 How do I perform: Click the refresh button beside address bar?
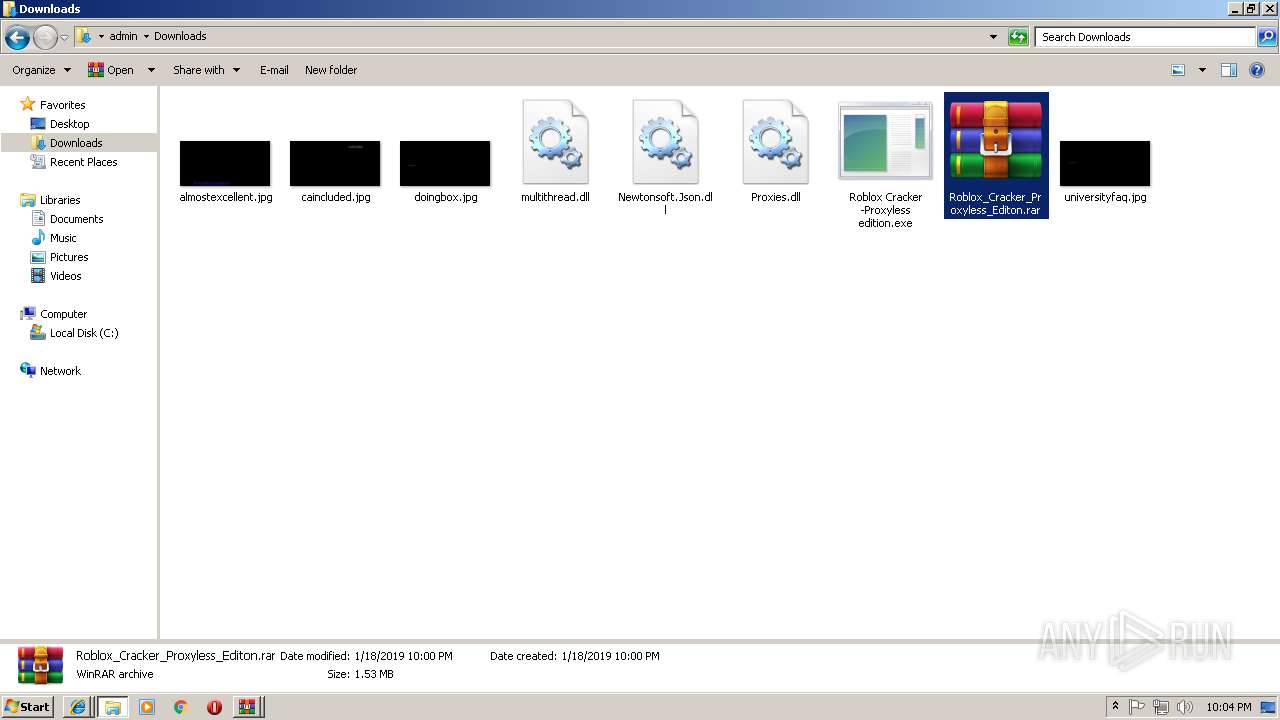click(x=1018, y=37)
